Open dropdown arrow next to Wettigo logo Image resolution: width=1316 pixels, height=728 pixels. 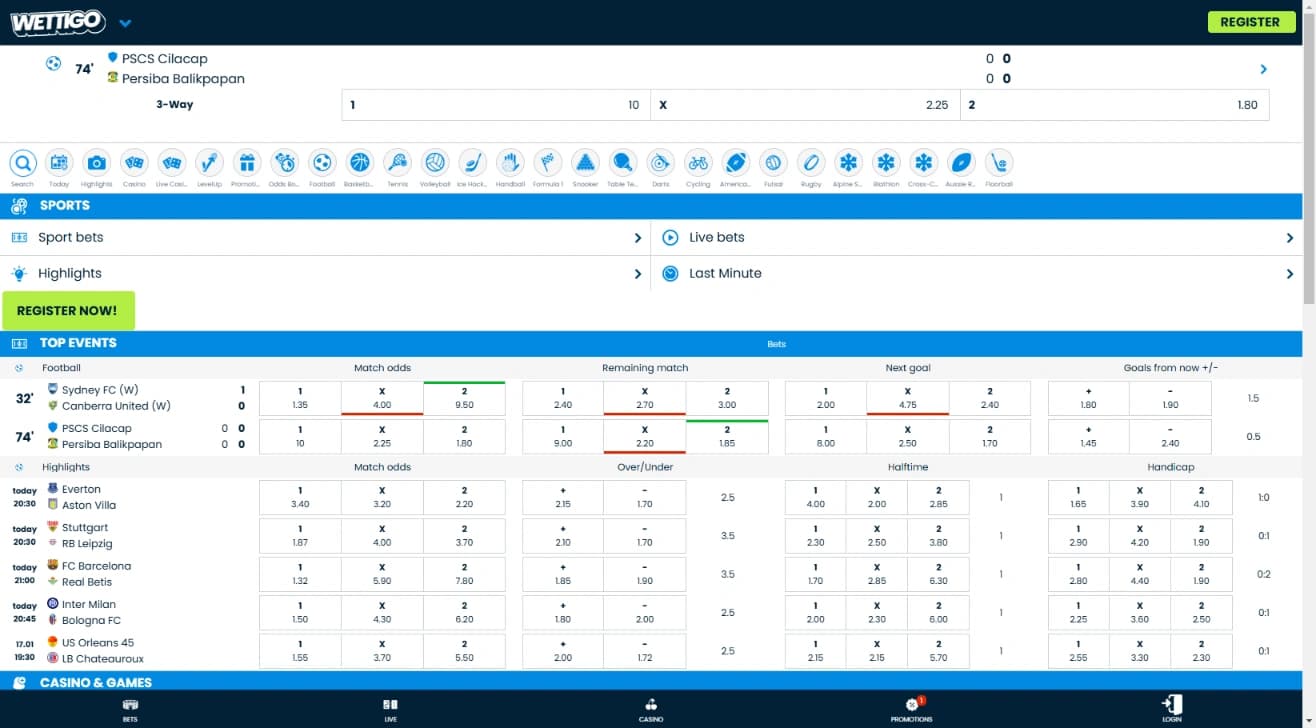point(125,23)
